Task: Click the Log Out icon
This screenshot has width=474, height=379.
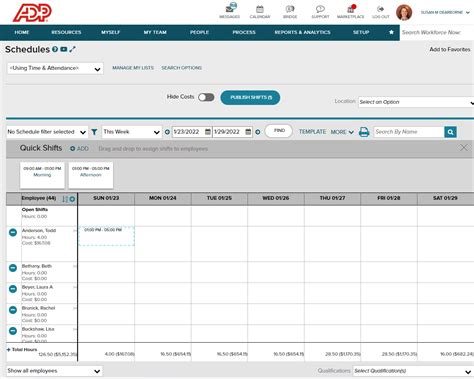Action: (x=380, y=9)
